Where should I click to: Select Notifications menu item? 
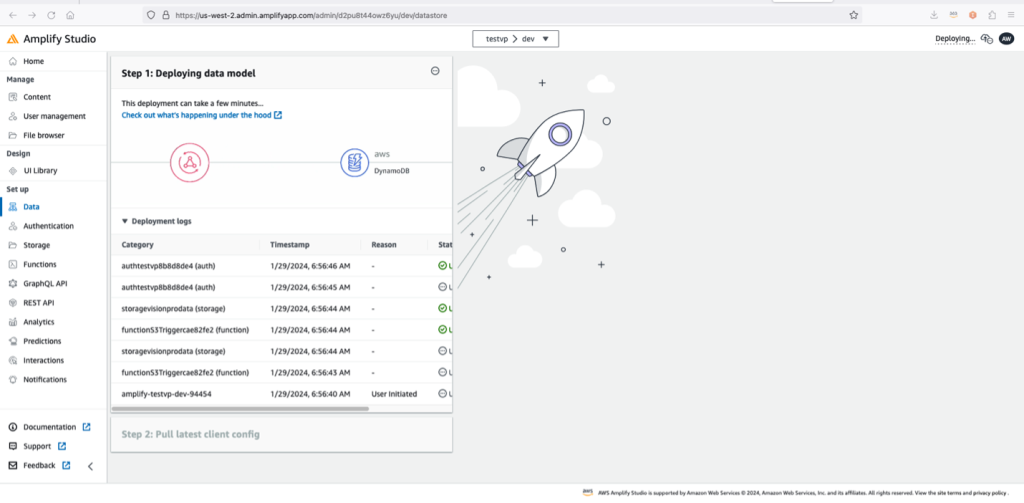pyautogui.click(x=45, y=380)
